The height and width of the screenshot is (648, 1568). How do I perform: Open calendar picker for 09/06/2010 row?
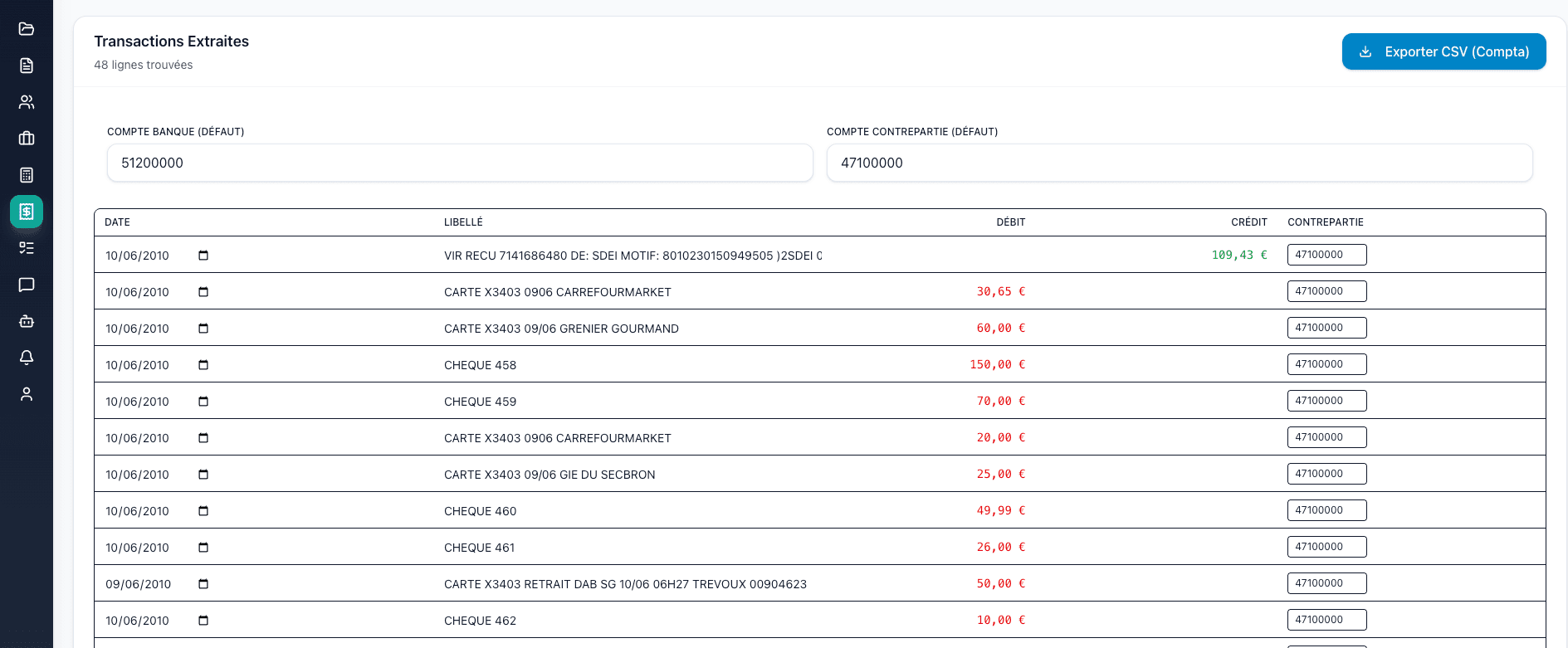pyautogui.click(x=203, y=584)
